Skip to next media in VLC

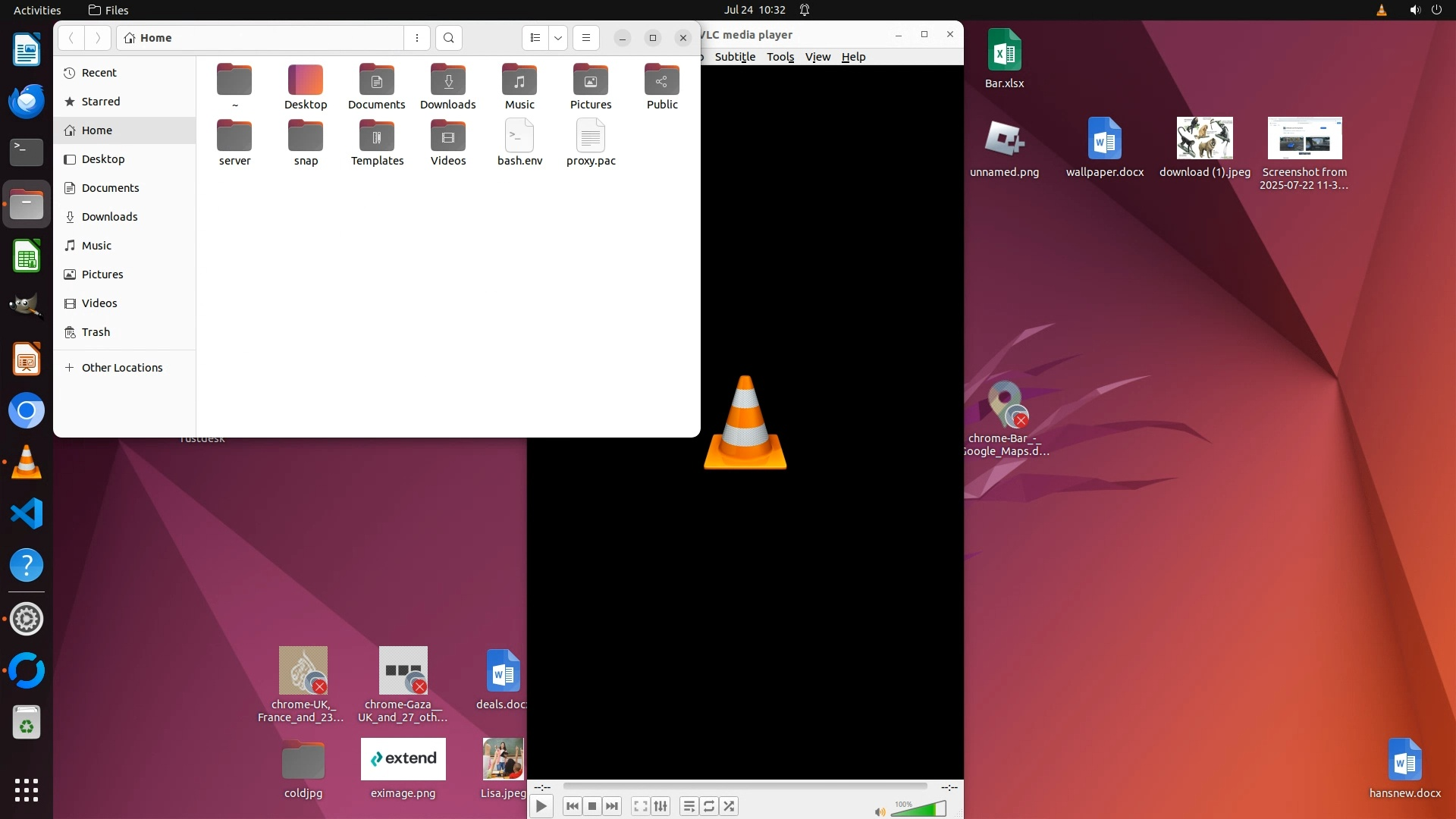(612, 806)
